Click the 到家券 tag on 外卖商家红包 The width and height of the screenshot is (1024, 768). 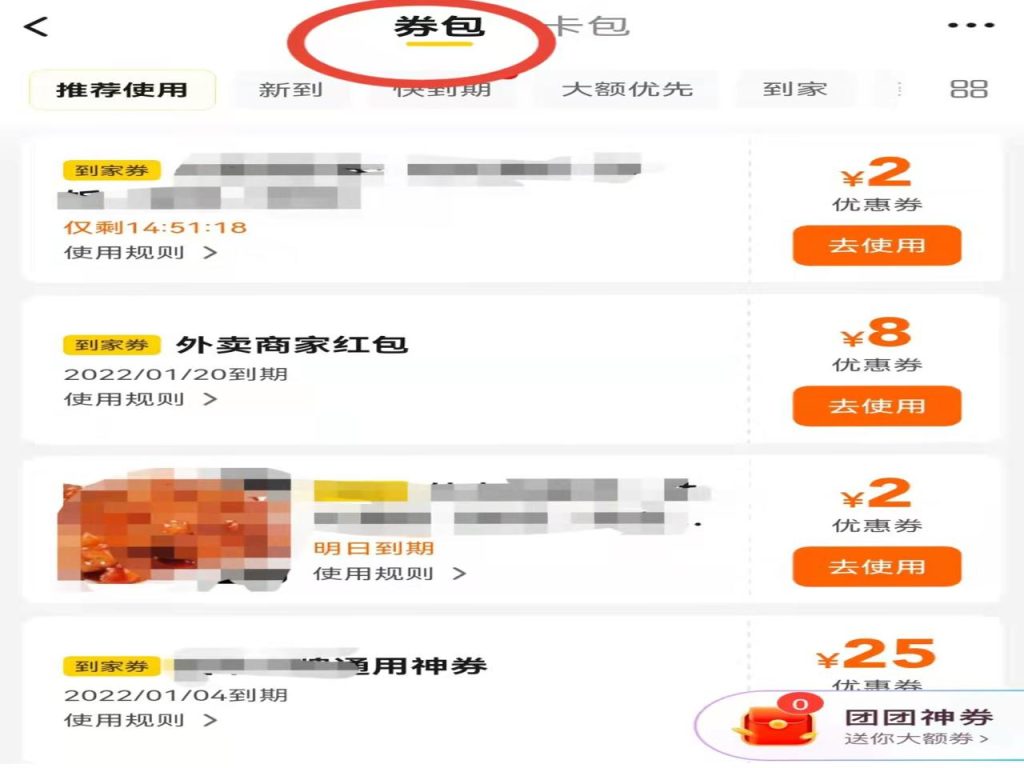(112, 344)
